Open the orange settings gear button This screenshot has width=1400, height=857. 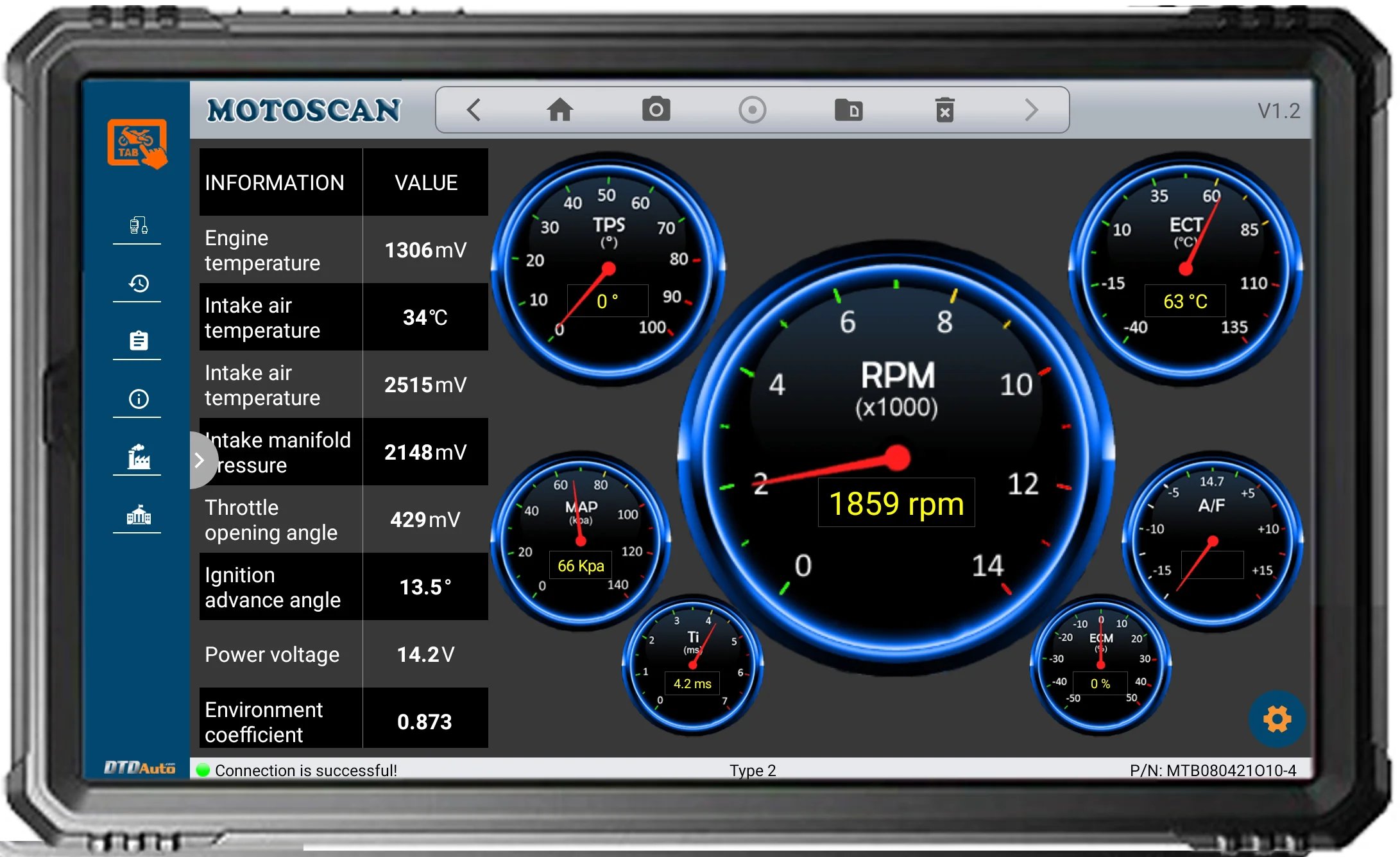pyautogui.click(x=1277, y=718)
